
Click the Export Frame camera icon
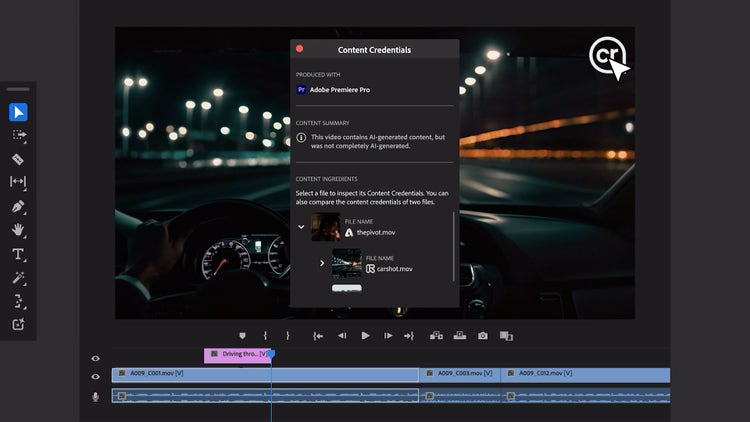click(x=483, y=336)
